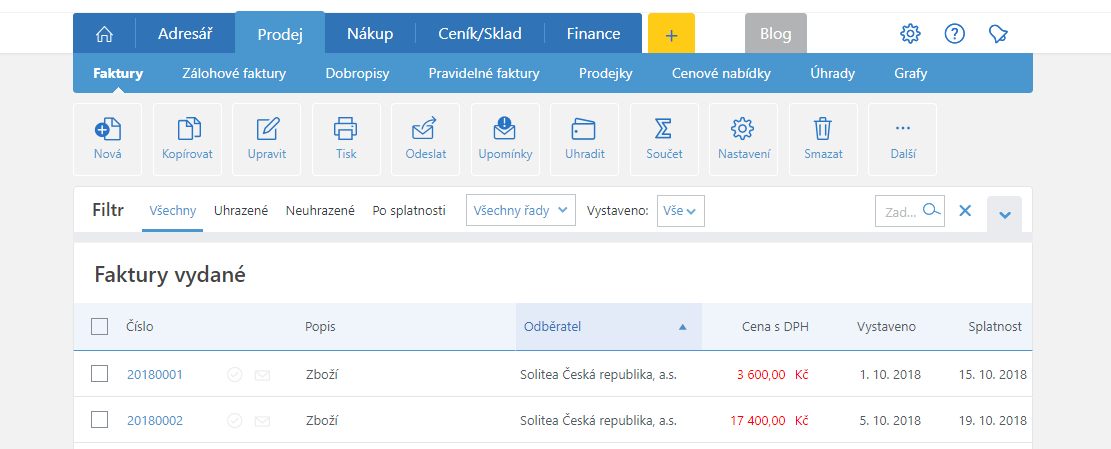Switch to Pravidelné faktury subtab
This screenshot has height=449, width=1111.
click(x=484, y=73)
